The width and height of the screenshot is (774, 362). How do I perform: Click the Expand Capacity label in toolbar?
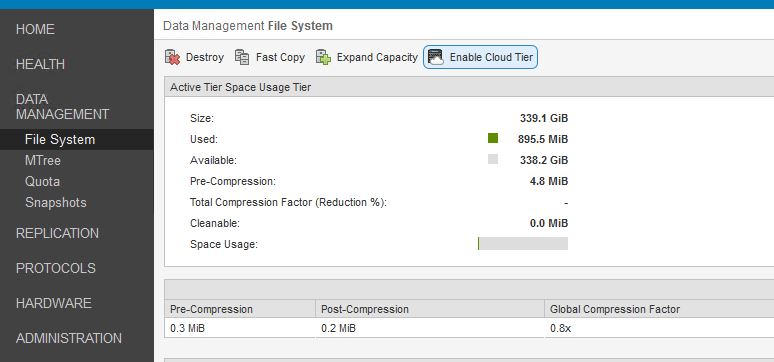click(377, 57)
